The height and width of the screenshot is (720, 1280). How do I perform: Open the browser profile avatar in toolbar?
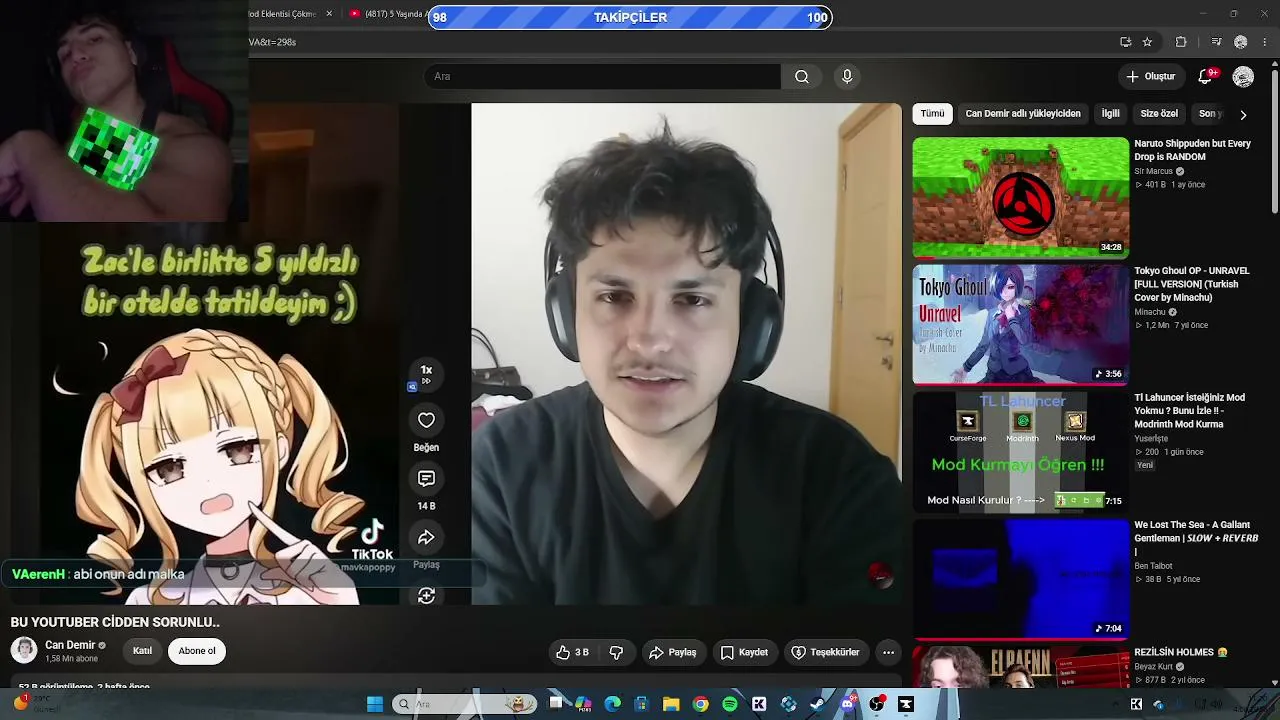(x=1241, y=42)
